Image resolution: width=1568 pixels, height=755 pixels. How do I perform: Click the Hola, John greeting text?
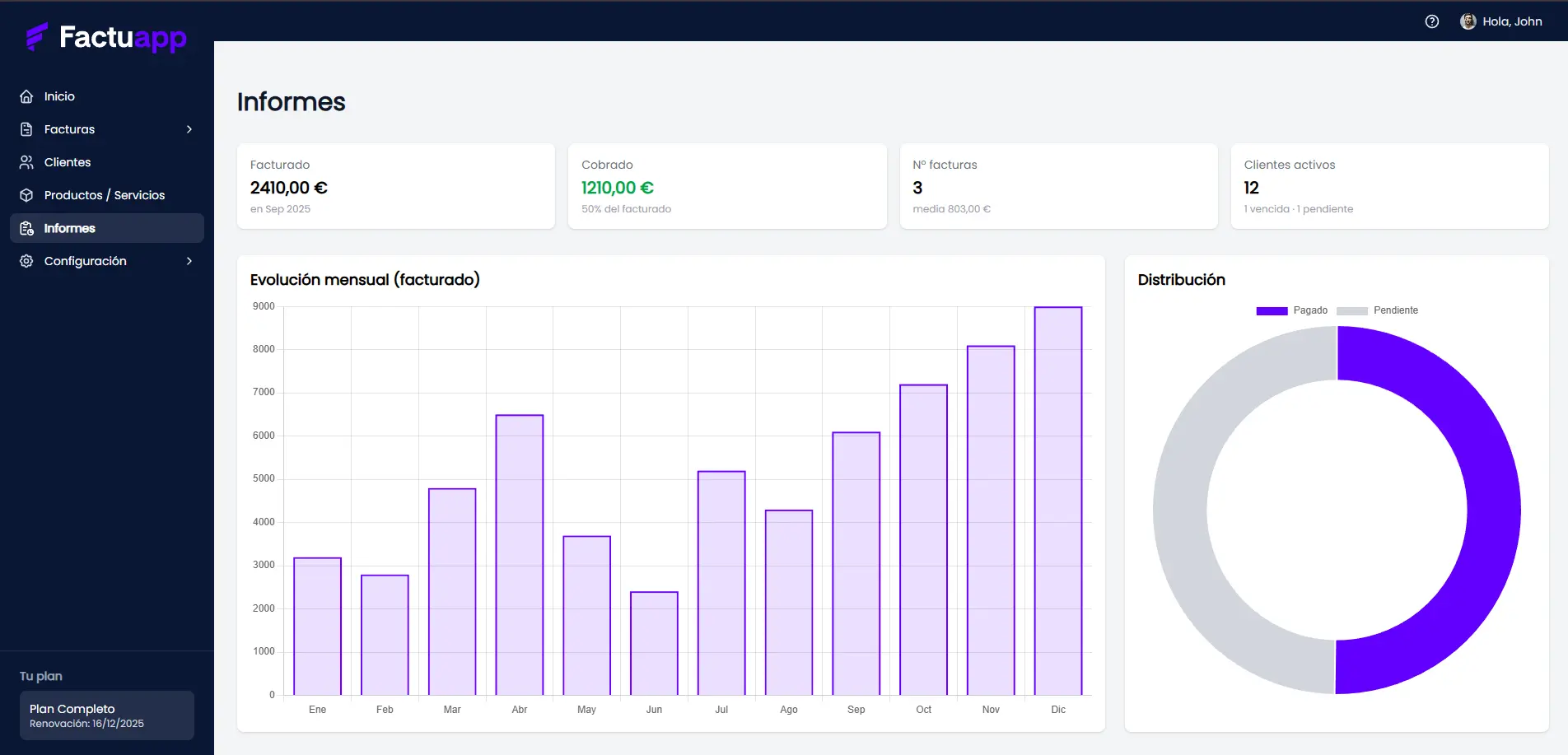[1512, 21]
